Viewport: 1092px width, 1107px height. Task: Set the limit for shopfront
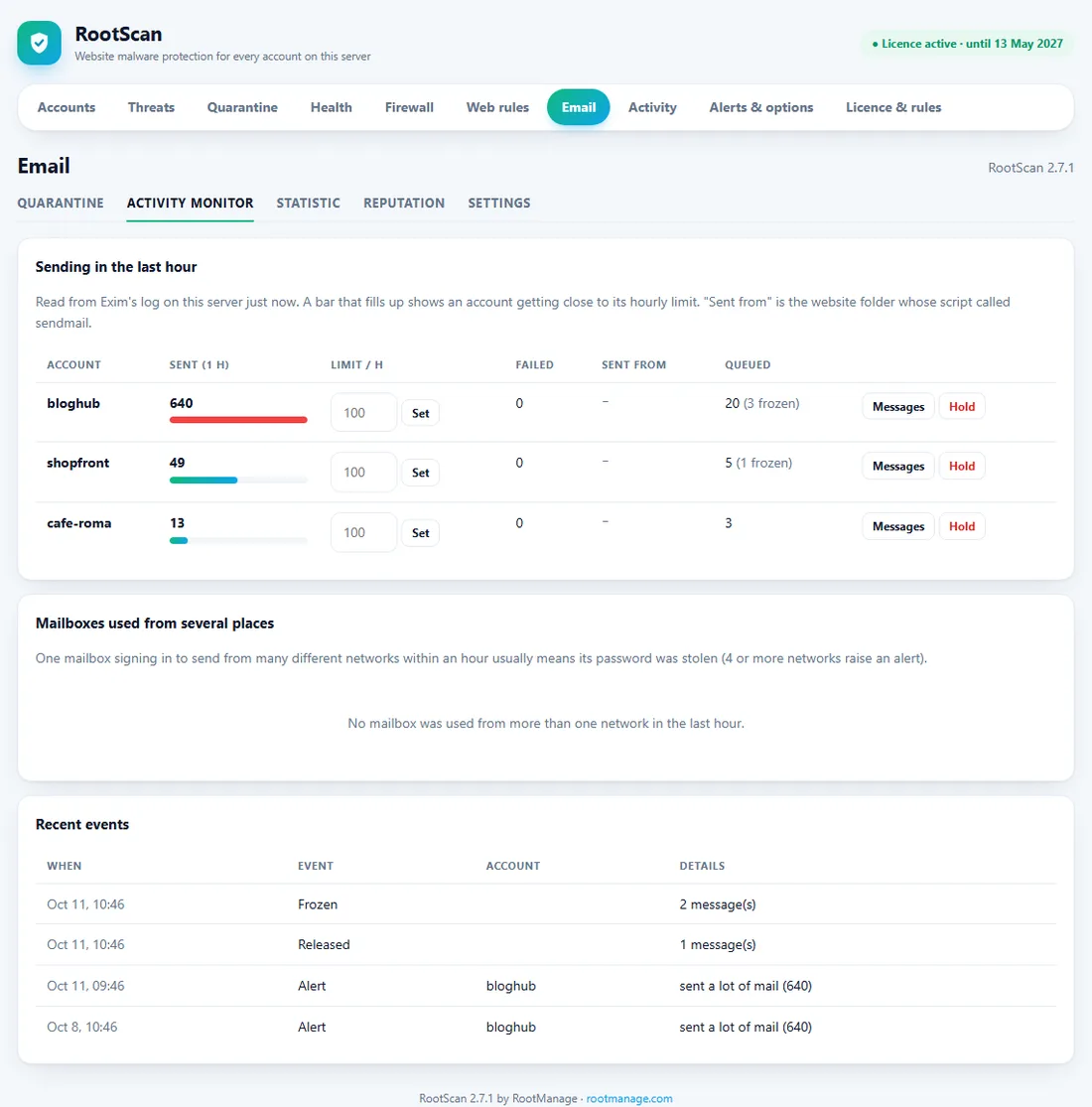421,473
